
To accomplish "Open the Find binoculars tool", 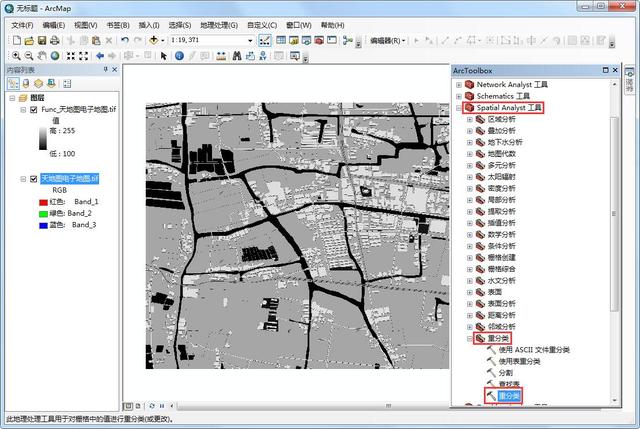I will 237,56.
